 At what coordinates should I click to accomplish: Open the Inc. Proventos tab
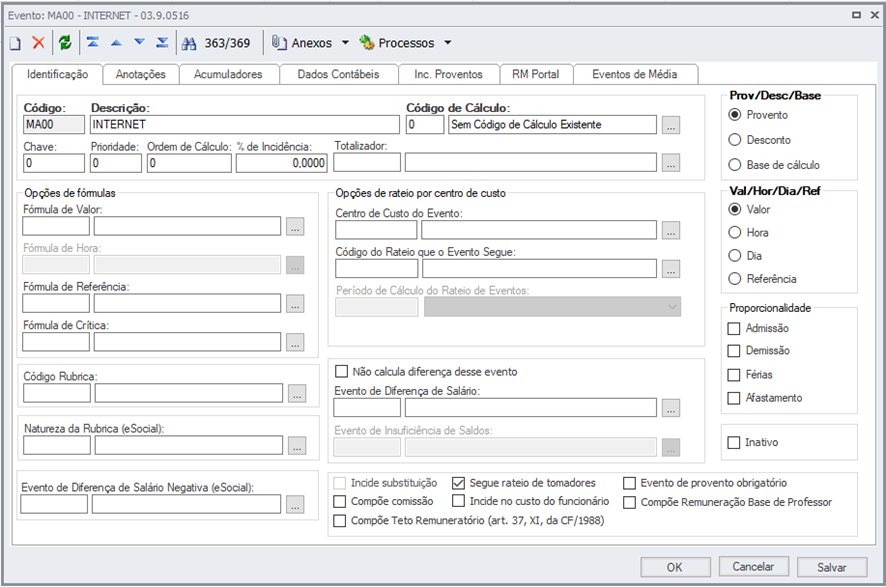(x=449, y=74)
